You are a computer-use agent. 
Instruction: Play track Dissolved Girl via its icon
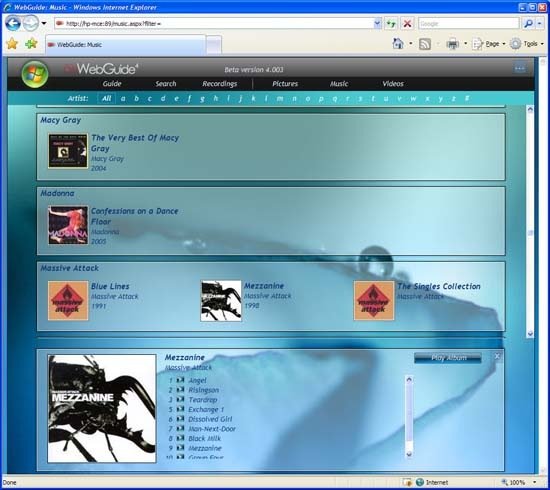point(180,419)
